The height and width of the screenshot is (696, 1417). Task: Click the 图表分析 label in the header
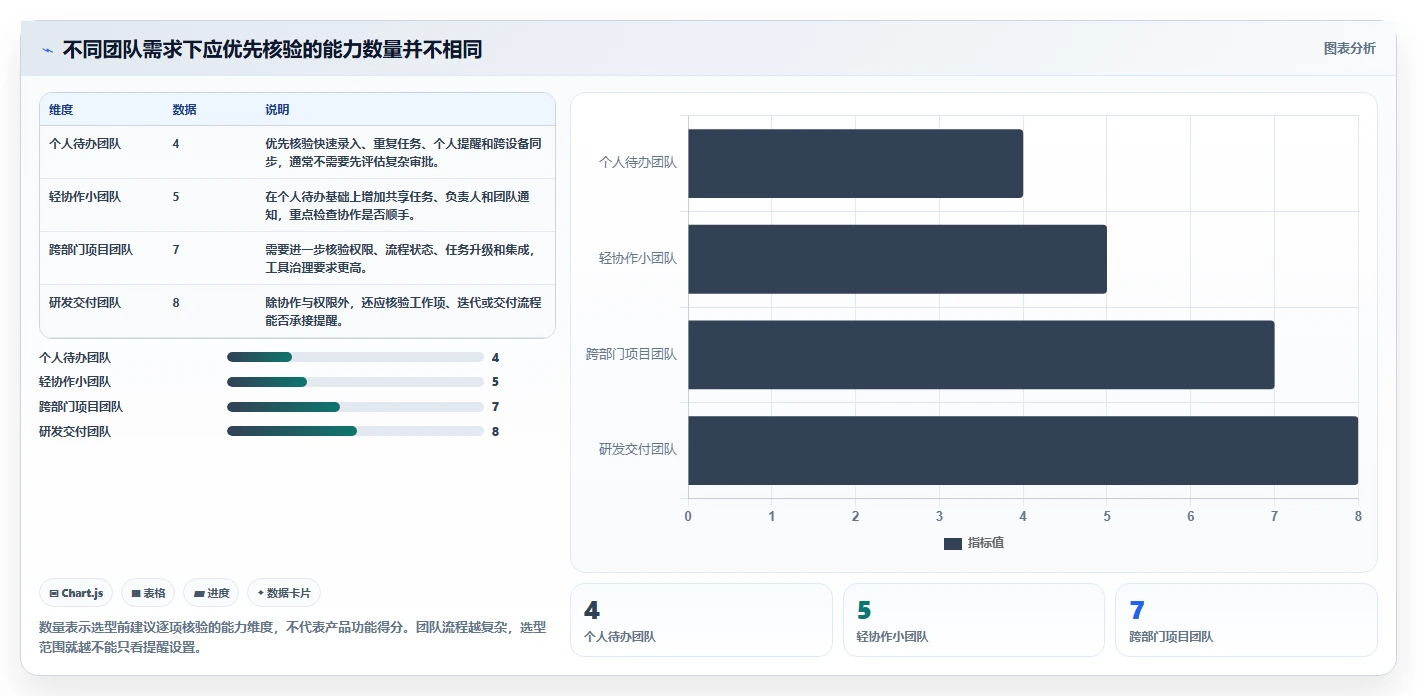[1349, 48]
